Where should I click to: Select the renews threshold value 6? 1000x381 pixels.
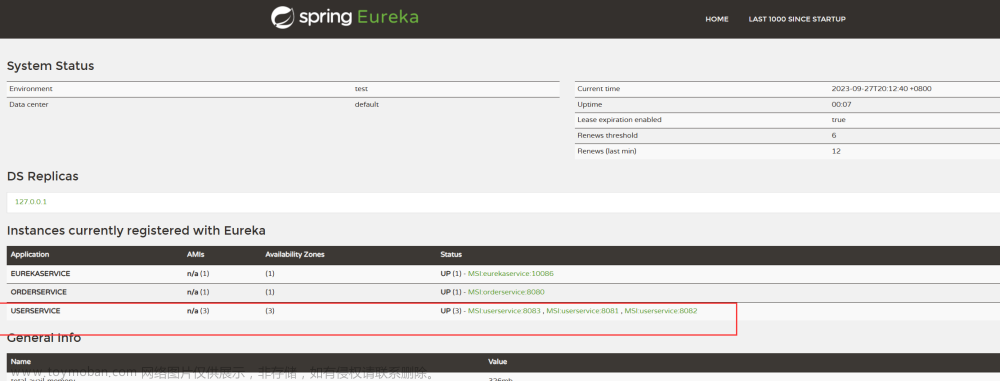(834, 135)
